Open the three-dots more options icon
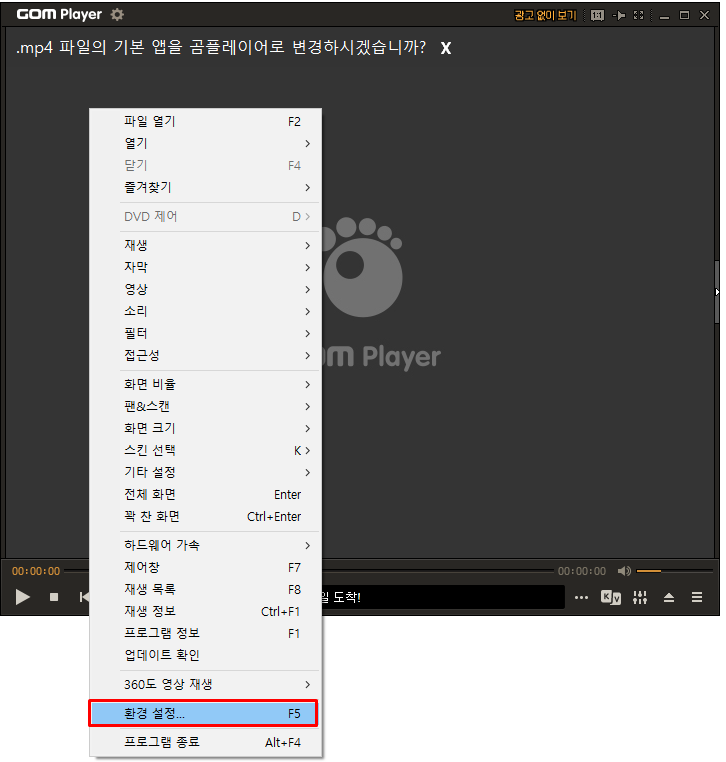Viewport: 726px width, 762px height. 581,598
